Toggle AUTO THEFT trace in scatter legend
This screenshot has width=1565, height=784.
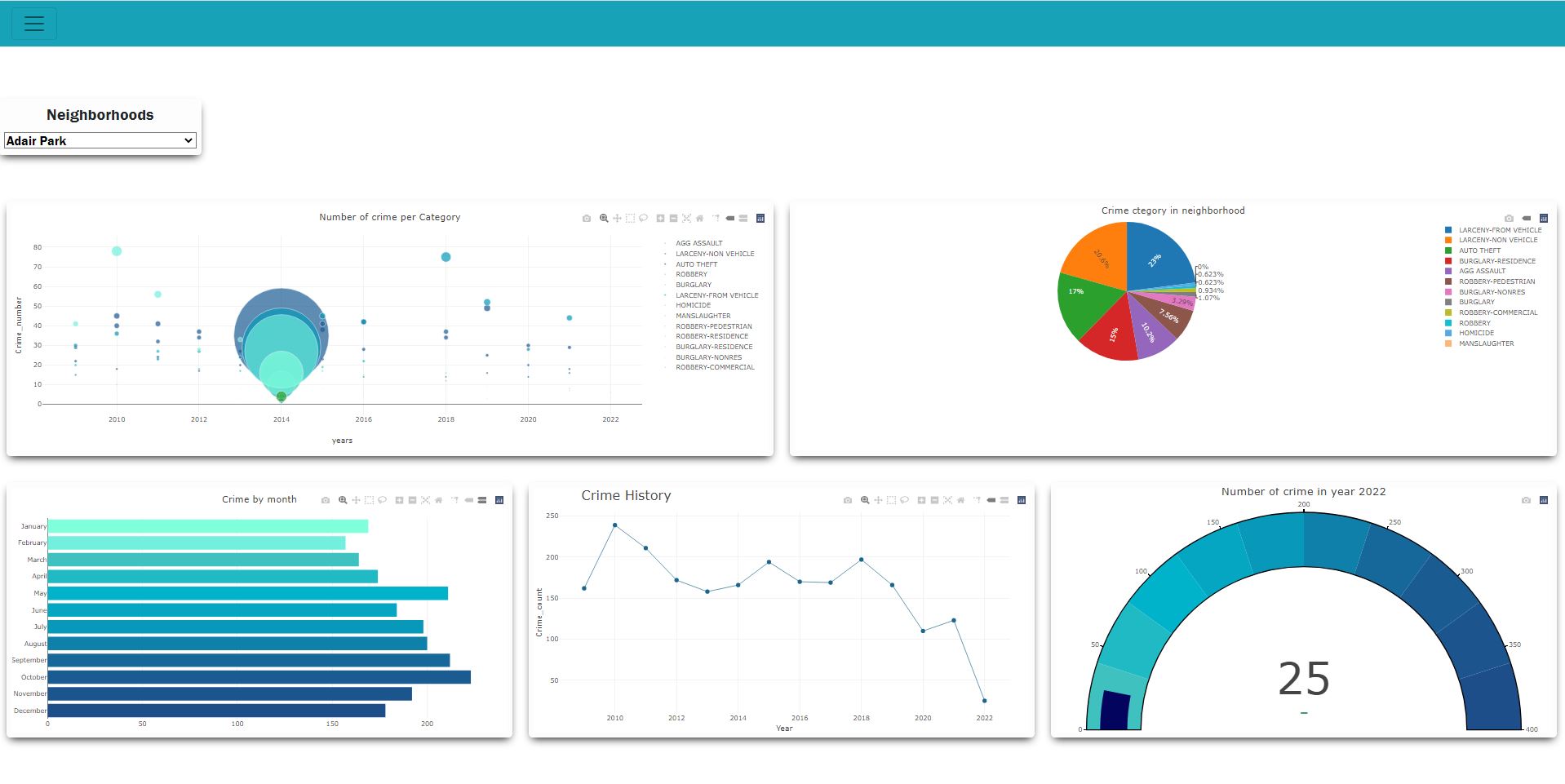pyautogui.click(x=696, y=264)
